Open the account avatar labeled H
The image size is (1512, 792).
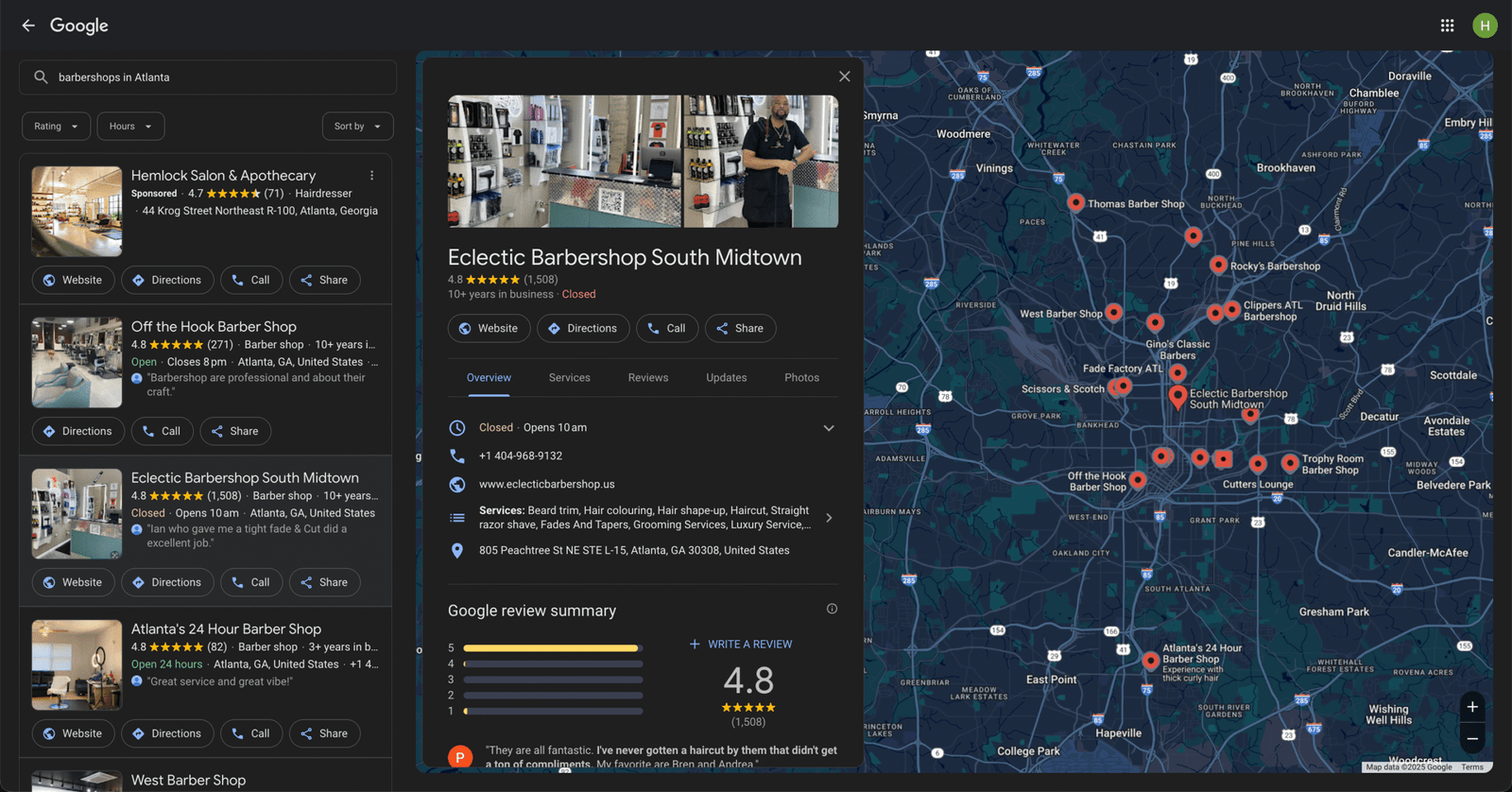tap(1485, 26)
